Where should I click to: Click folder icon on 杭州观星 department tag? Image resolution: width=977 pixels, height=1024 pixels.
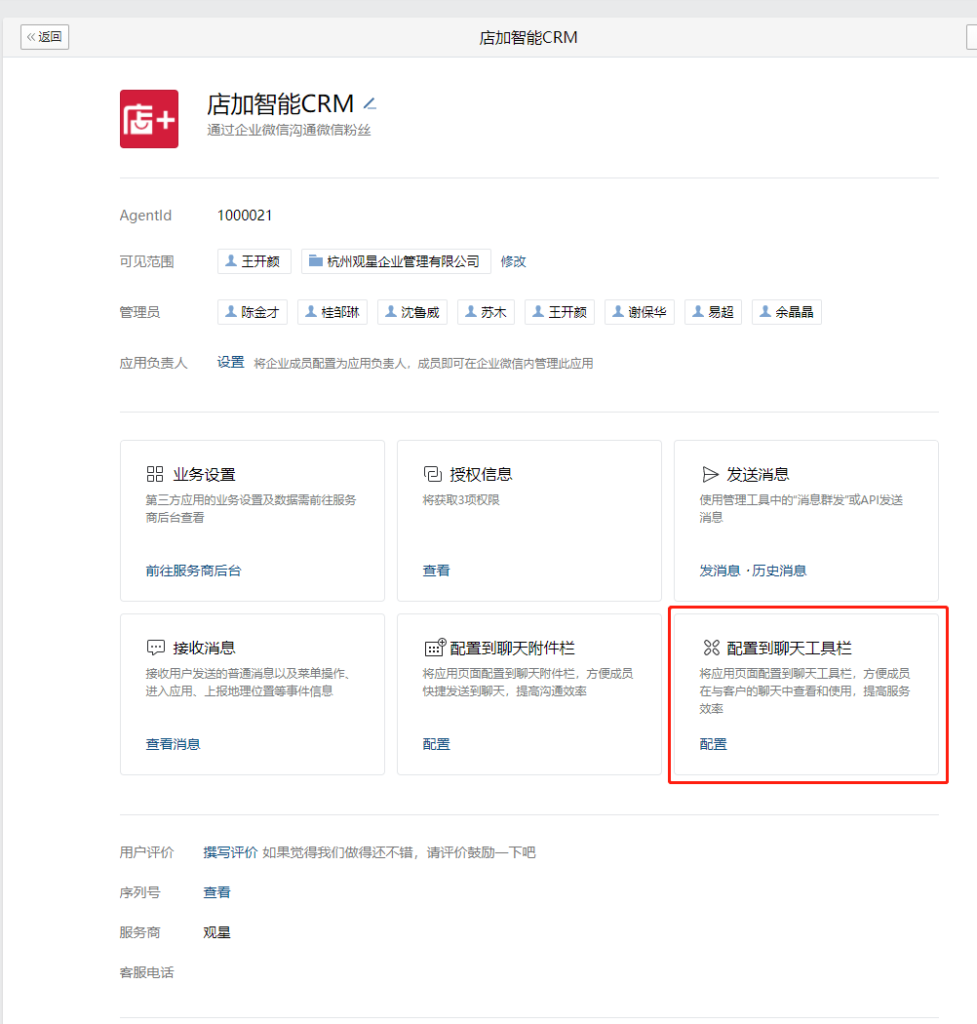(316, 261)
